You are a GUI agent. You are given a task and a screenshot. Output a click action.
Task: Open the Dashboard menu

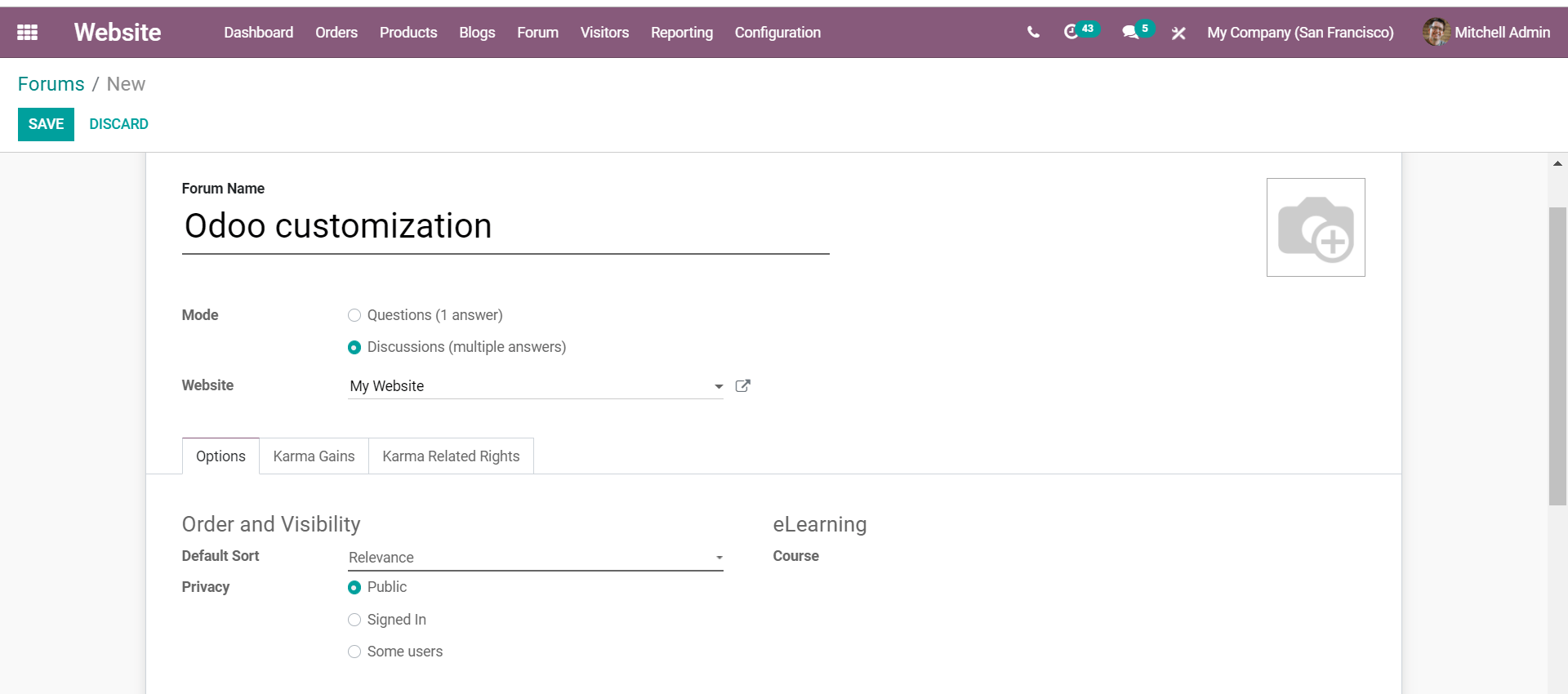tap(258, 33)
